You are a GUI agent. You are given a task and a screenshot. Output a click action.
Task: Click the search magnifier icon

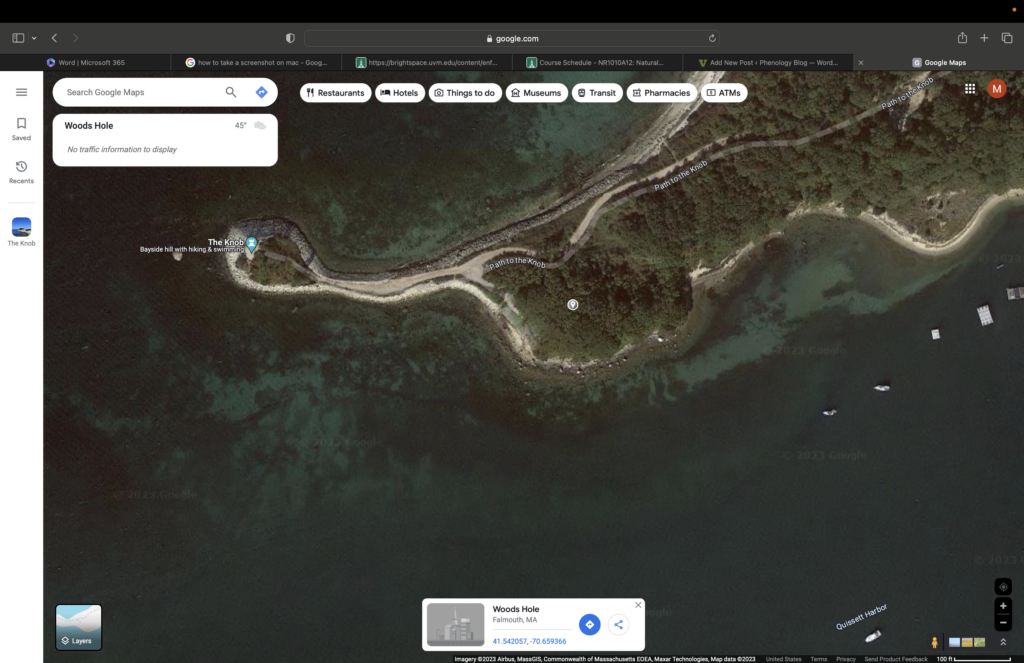tap(231, 92)
